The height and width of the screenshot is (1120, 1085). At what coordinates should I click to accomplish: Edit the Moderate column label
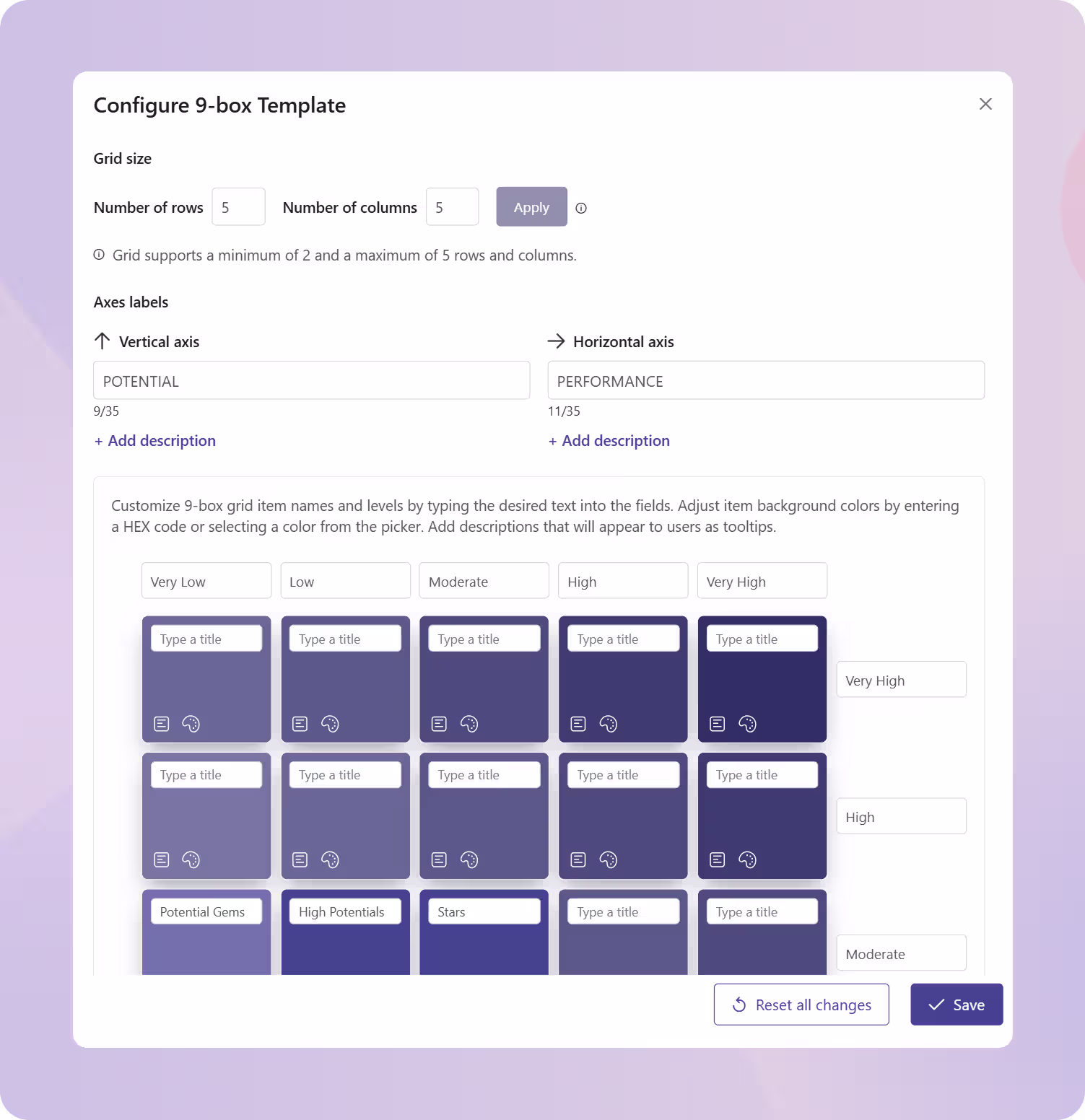[484, 581]
